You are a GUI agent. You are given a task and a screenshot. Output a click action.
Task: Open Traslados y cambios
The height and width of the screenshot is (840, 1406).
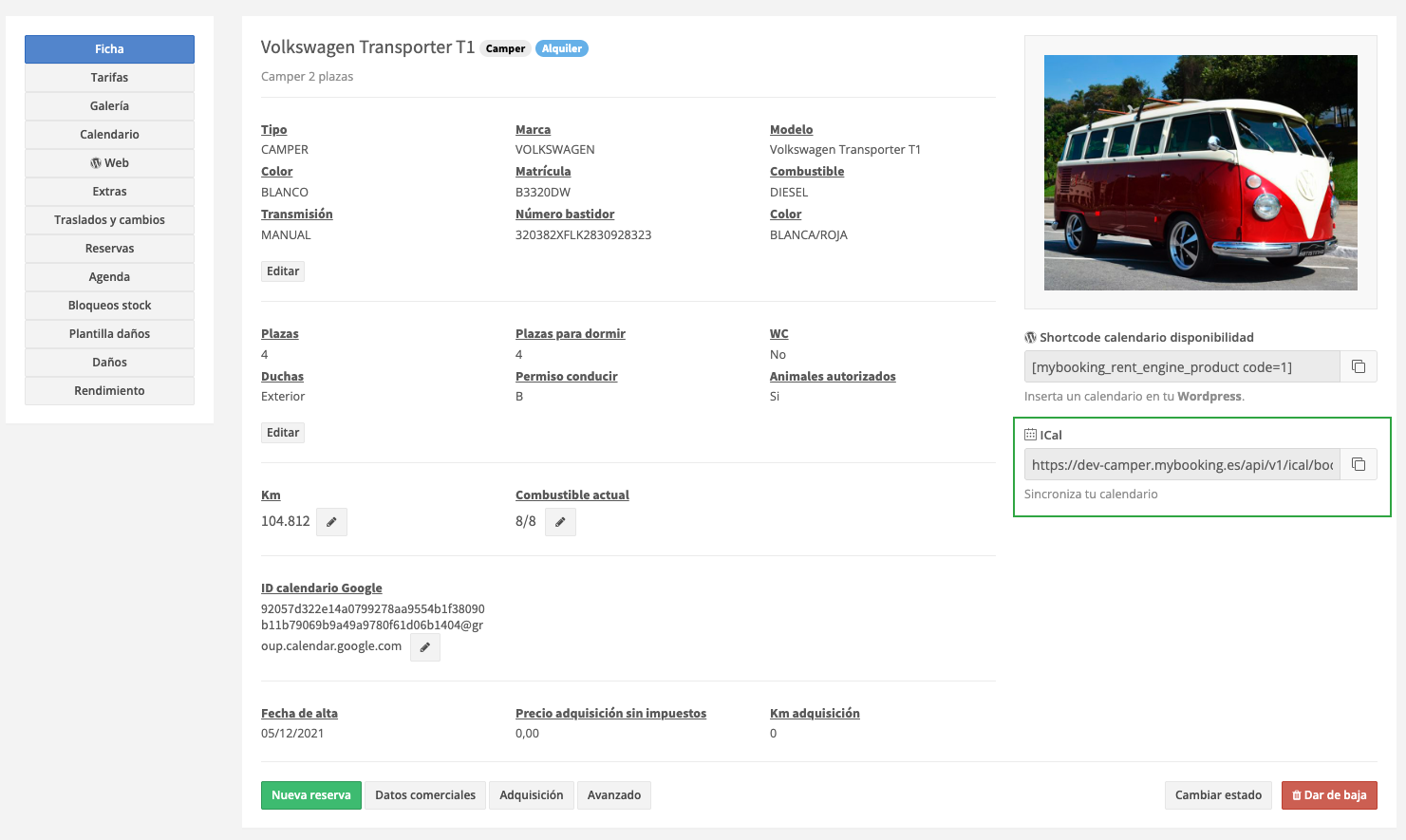pos(109,220)
